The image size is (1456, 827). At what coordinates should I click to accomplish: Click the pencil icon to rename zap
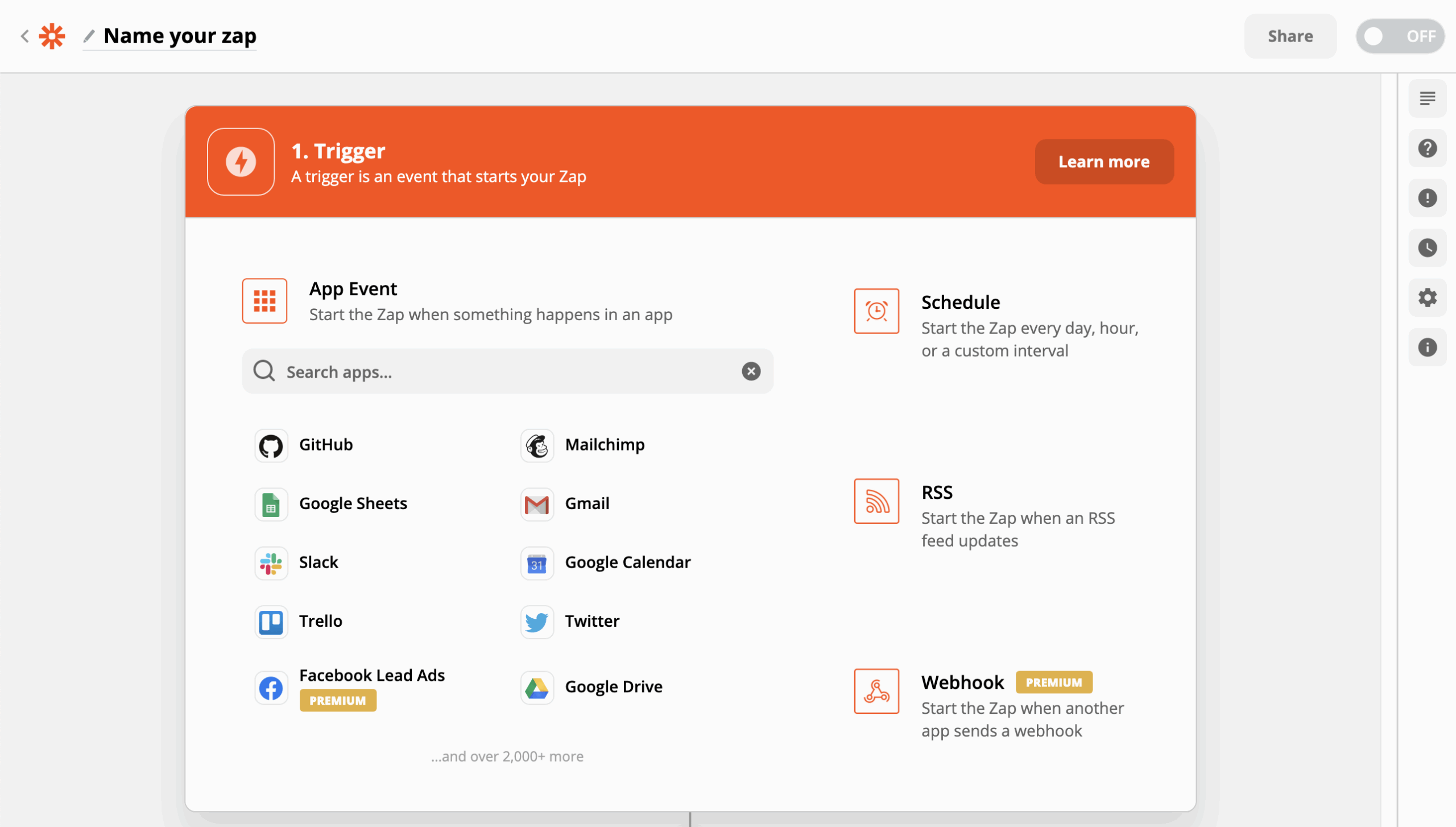pos(89,36)
